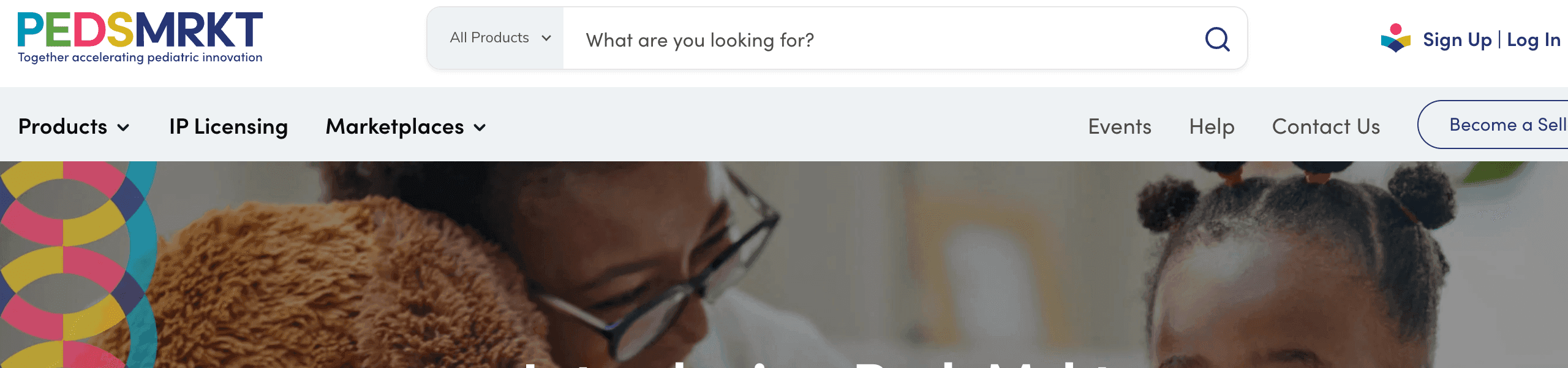The image size is (1568, 368).
Task: Open the Marketplaces navigation menu
Action: [x=406, y=126]
